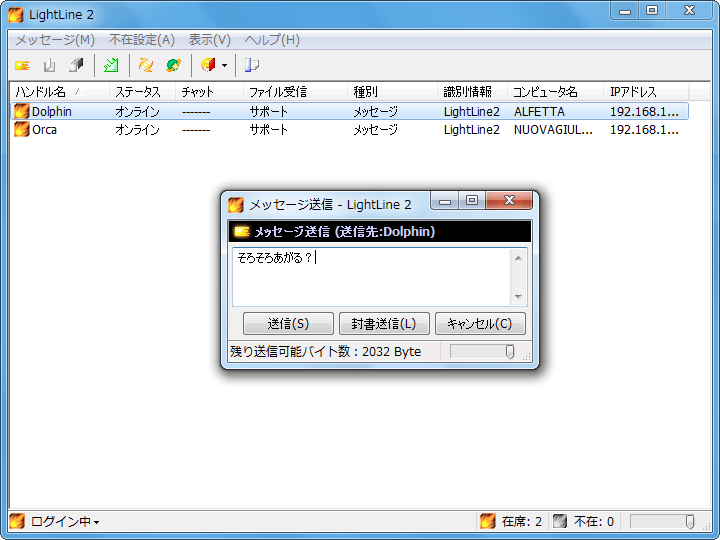Click the 在席 present-users flame icon

click(x=488, y=521)
